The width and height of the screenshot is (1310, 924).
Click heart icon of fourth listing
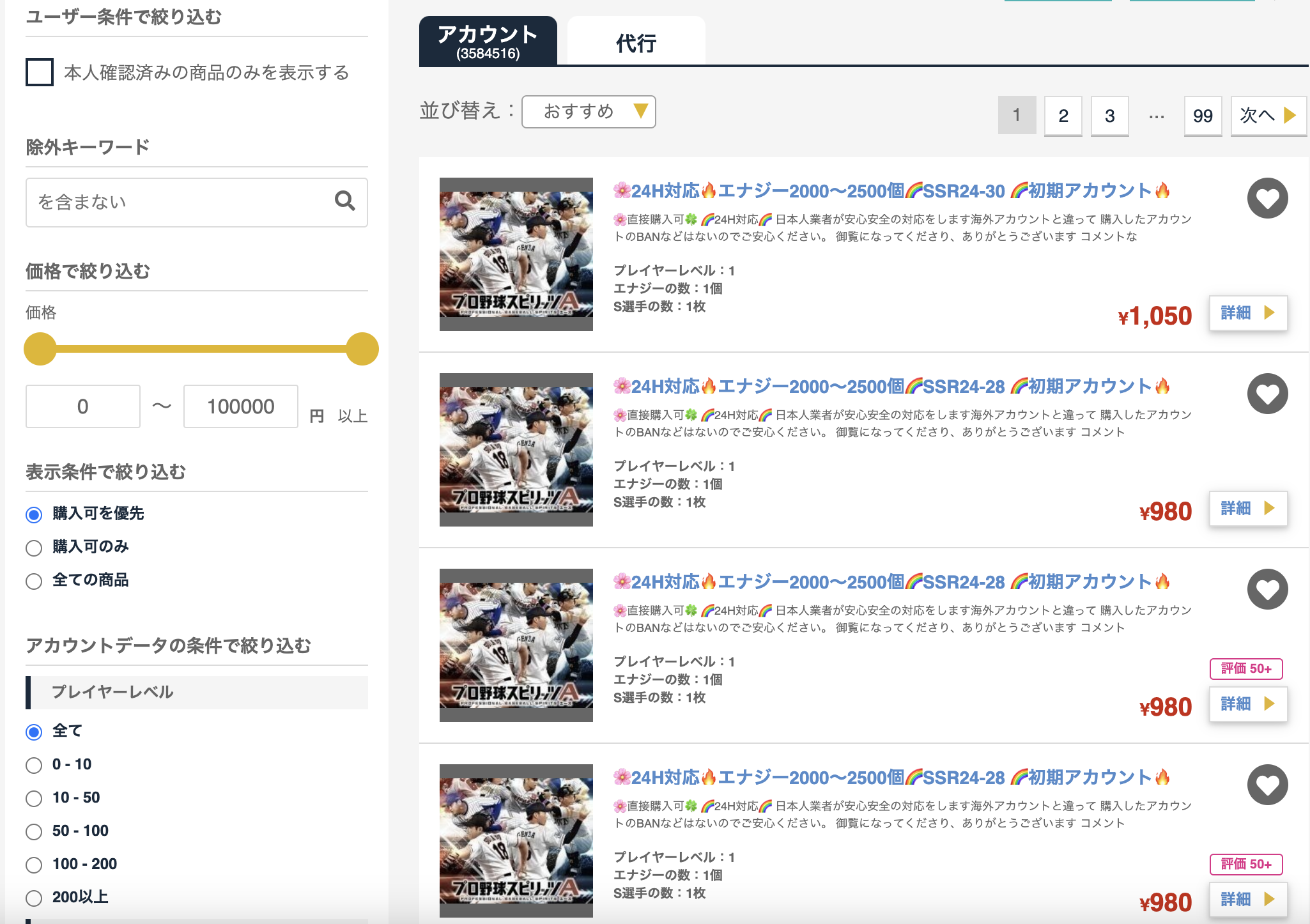coord(1267,785)
